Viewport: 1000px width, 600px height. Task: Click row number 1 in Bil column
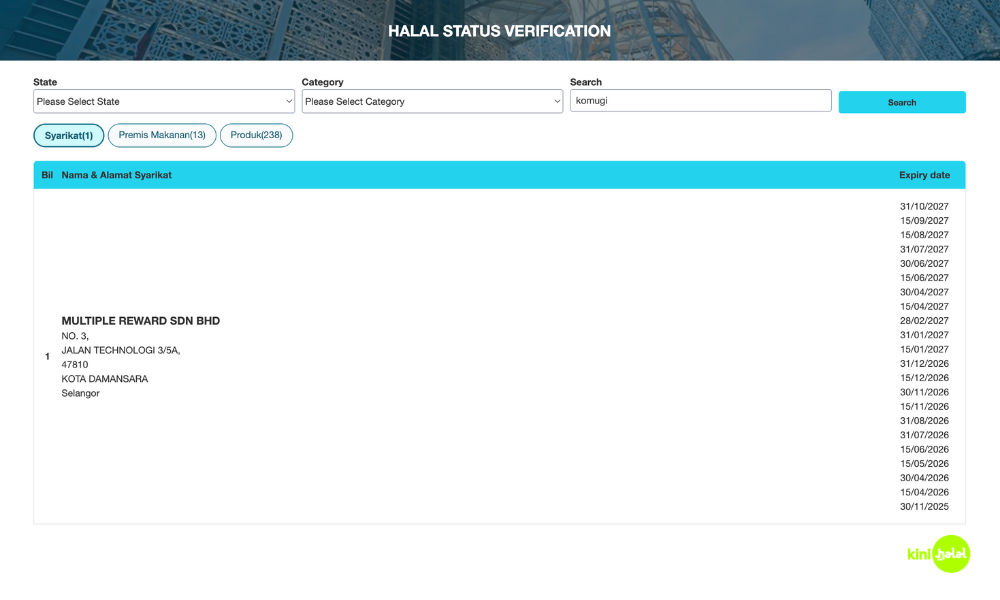point(47,357)
